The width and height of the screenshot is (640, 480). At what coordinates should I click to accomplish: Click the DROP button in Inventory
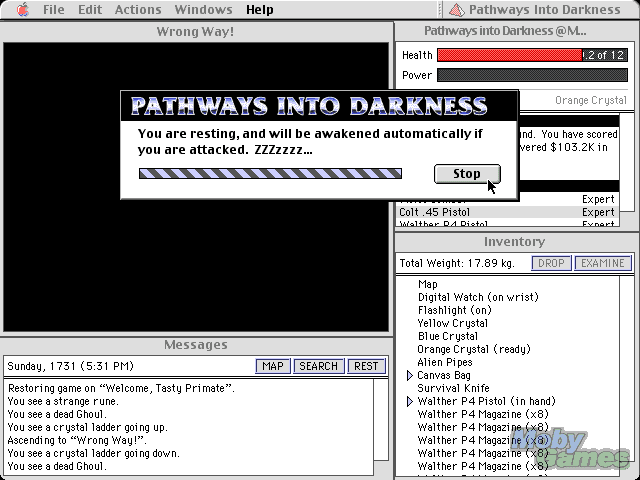551,263
